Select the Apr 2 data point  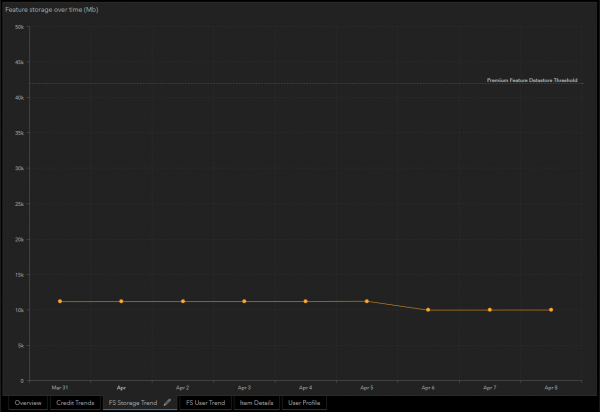[183, 301]
